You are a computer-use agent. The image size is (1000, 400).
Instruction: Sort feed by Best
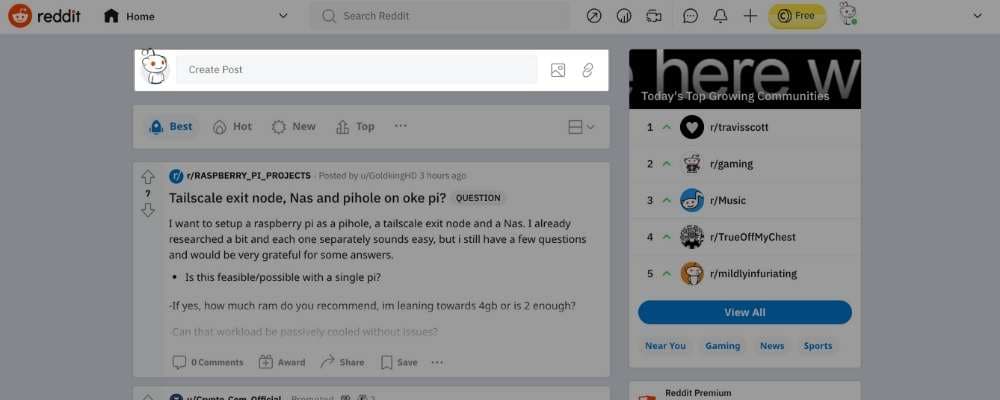tap(171, 127)
